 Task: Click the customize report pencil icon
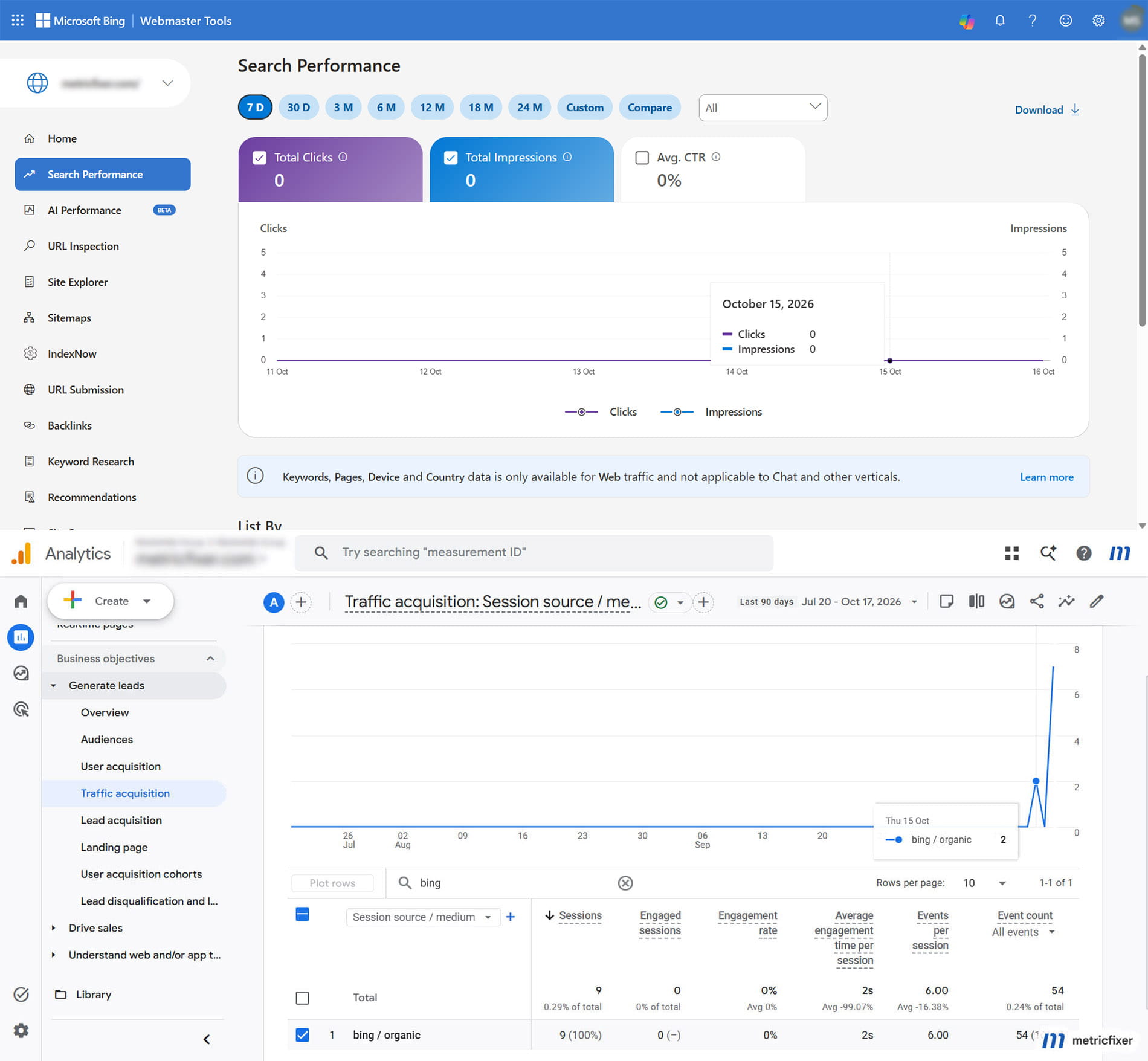point(1097,601)
